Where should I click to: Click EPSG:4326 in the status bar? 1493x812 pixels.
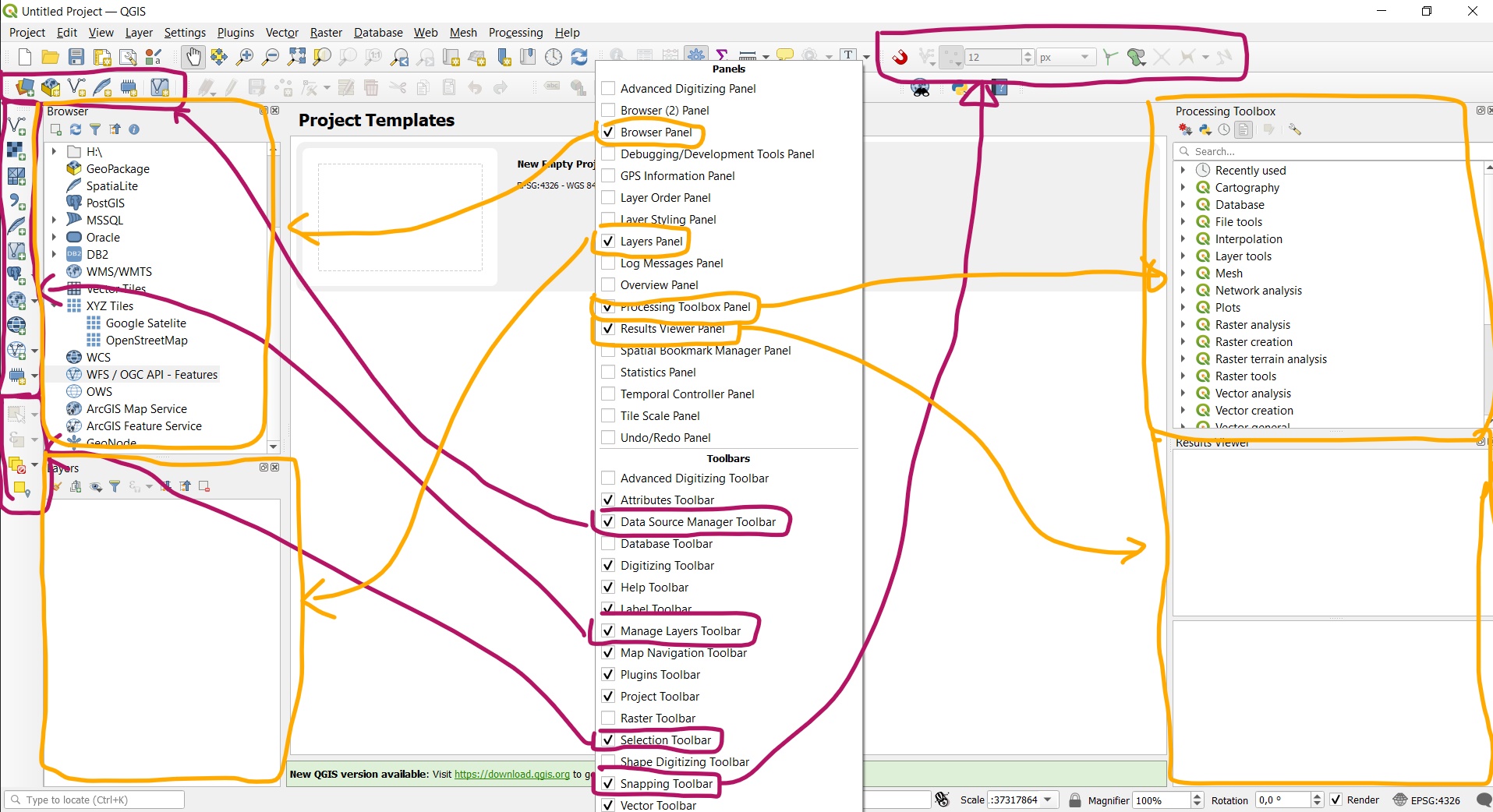tap(1435, 800)
